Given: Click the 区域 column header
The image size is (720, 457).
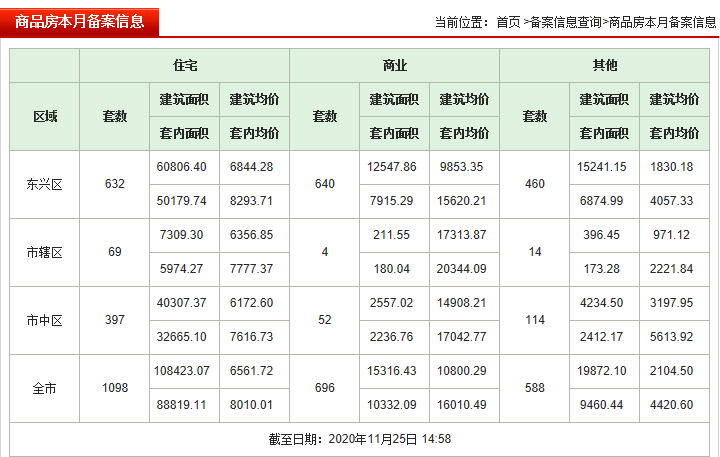Looking at the screenshot, I should click(45, 116).
